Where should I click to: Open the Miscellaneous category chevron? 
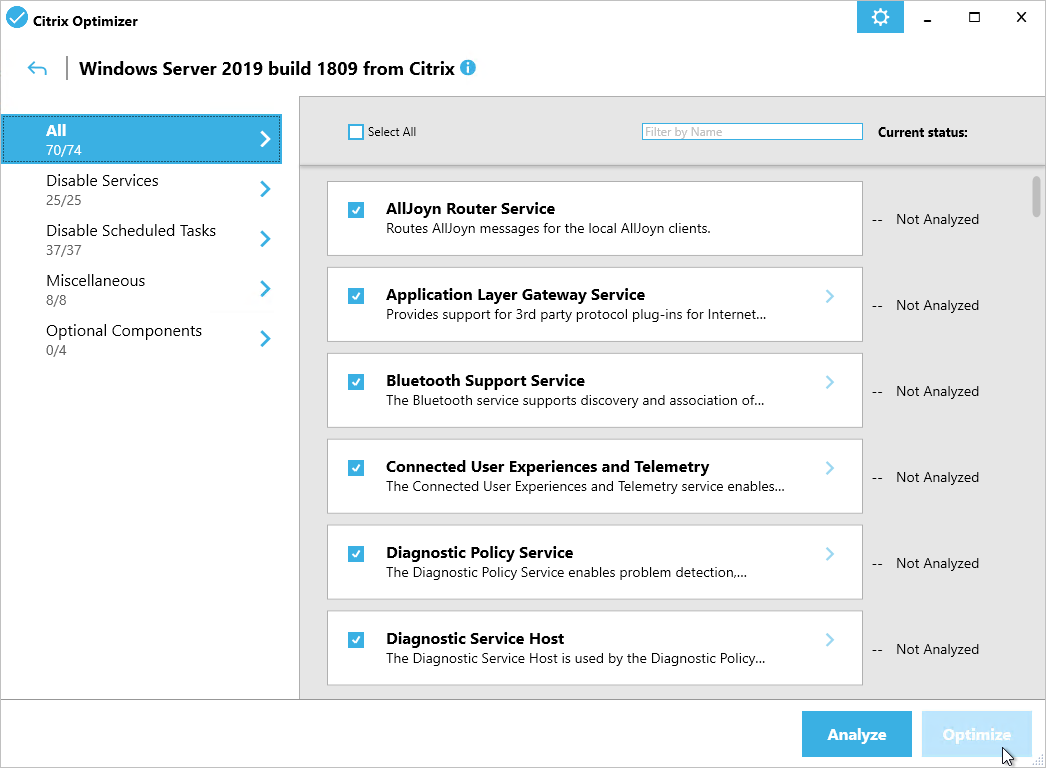pyautogui.click(x=266, y=289)
